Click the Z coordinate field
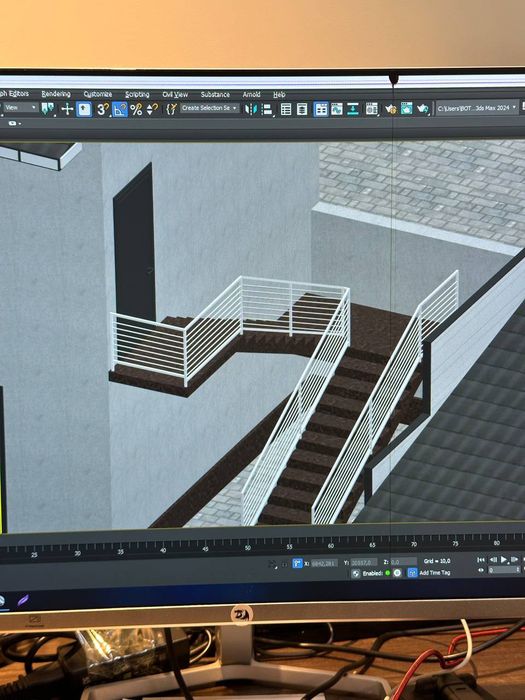This screenshot has height=700, width=525. click(x=404, y=562)
